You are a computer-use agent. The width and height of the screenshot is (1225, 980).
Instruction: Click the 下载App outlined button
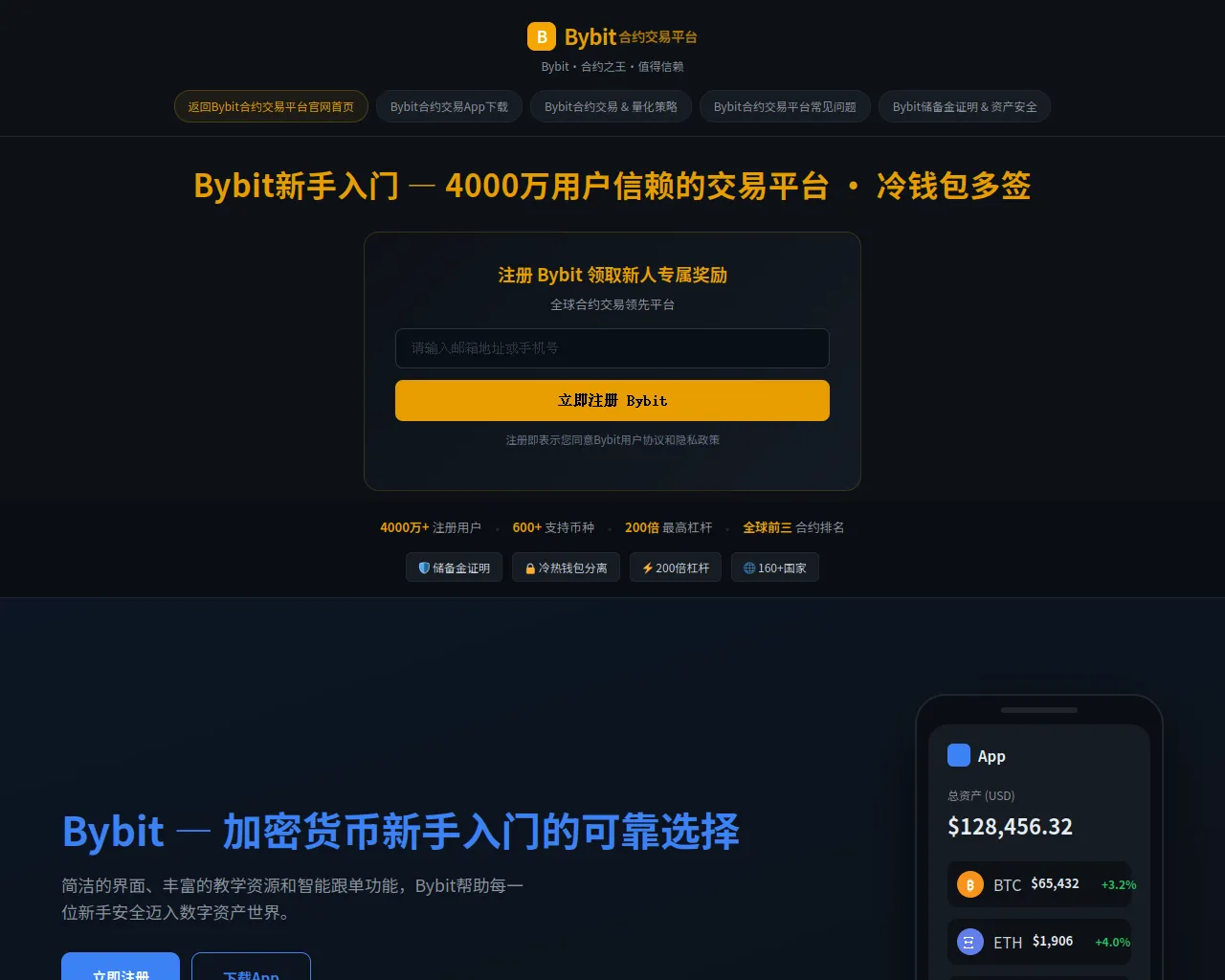point(251,967)
